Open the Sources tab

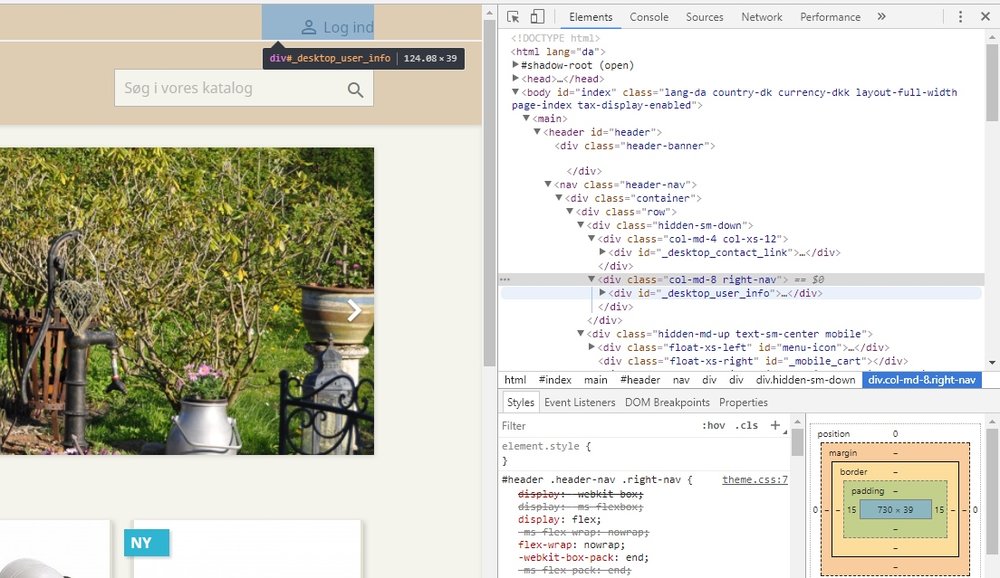coord(704,17)
